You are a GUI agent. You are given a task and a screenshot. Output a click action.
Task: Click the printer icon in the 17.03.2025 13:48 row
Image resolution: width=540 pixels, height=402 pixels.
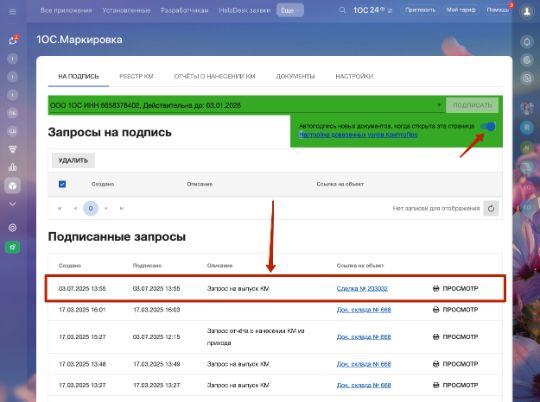coord(436,364)
